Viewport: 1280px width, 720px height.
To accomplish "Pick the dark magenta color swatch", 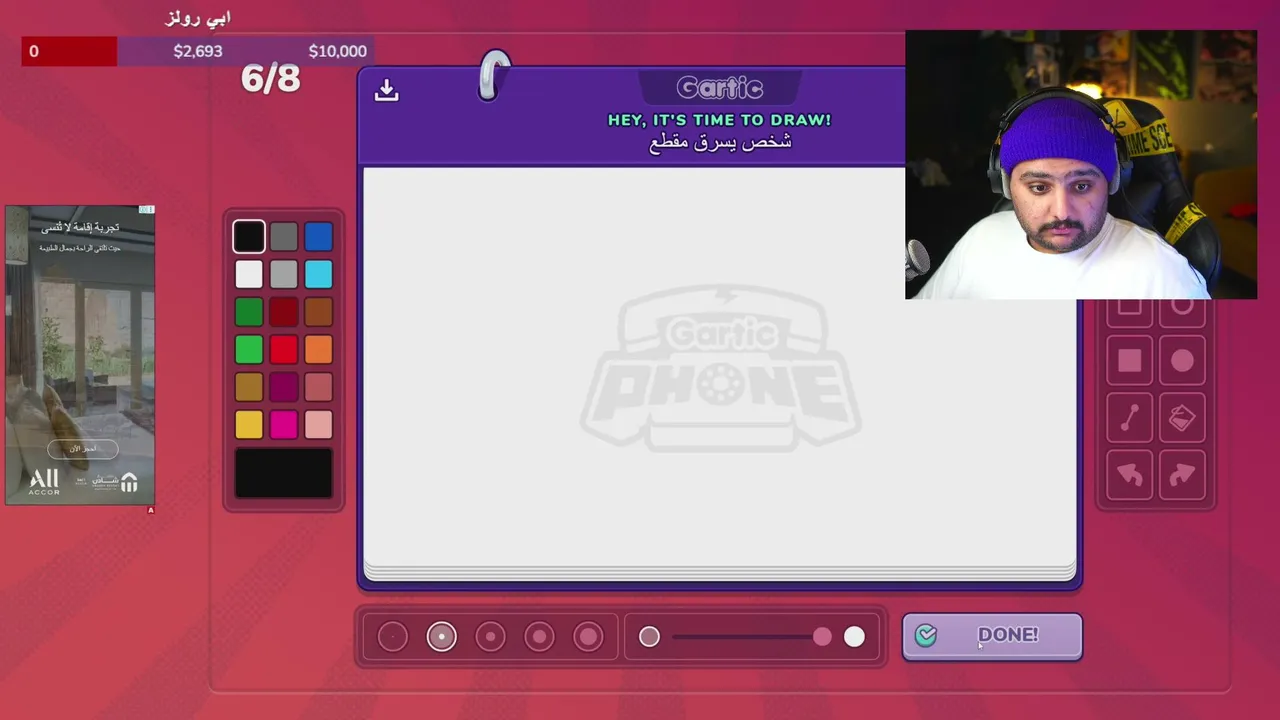I will coord(284,388).
